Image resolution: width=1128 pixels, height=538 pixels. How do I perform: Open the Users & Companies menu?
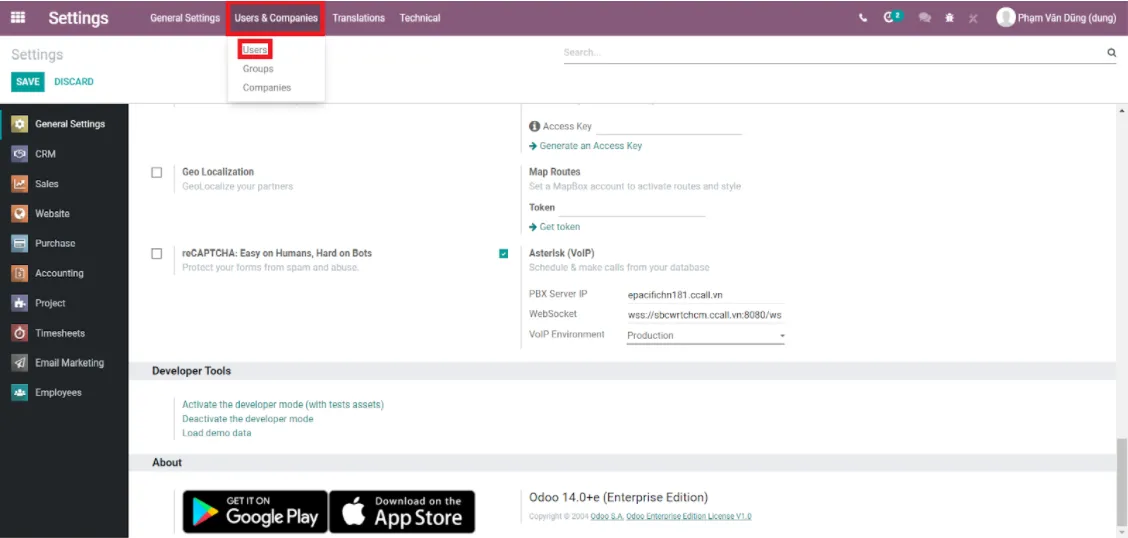click(276, 18)
